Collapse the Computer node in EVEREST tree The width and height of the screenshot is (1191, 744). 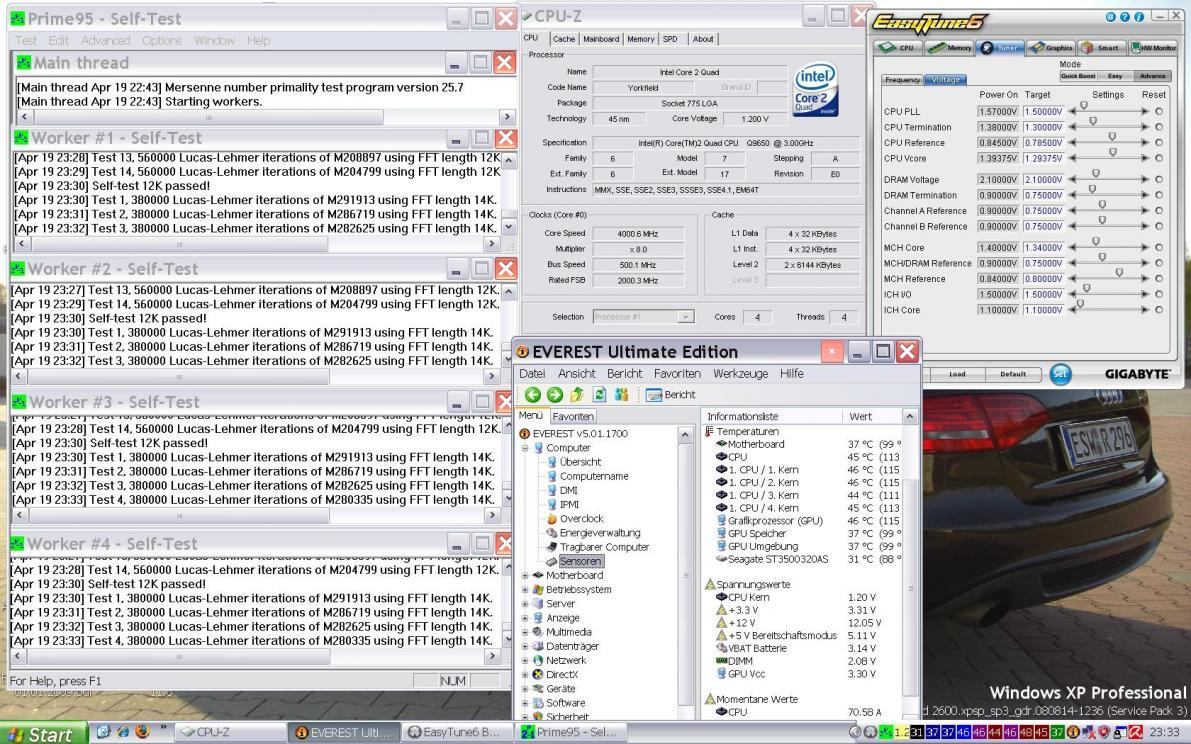525,448
